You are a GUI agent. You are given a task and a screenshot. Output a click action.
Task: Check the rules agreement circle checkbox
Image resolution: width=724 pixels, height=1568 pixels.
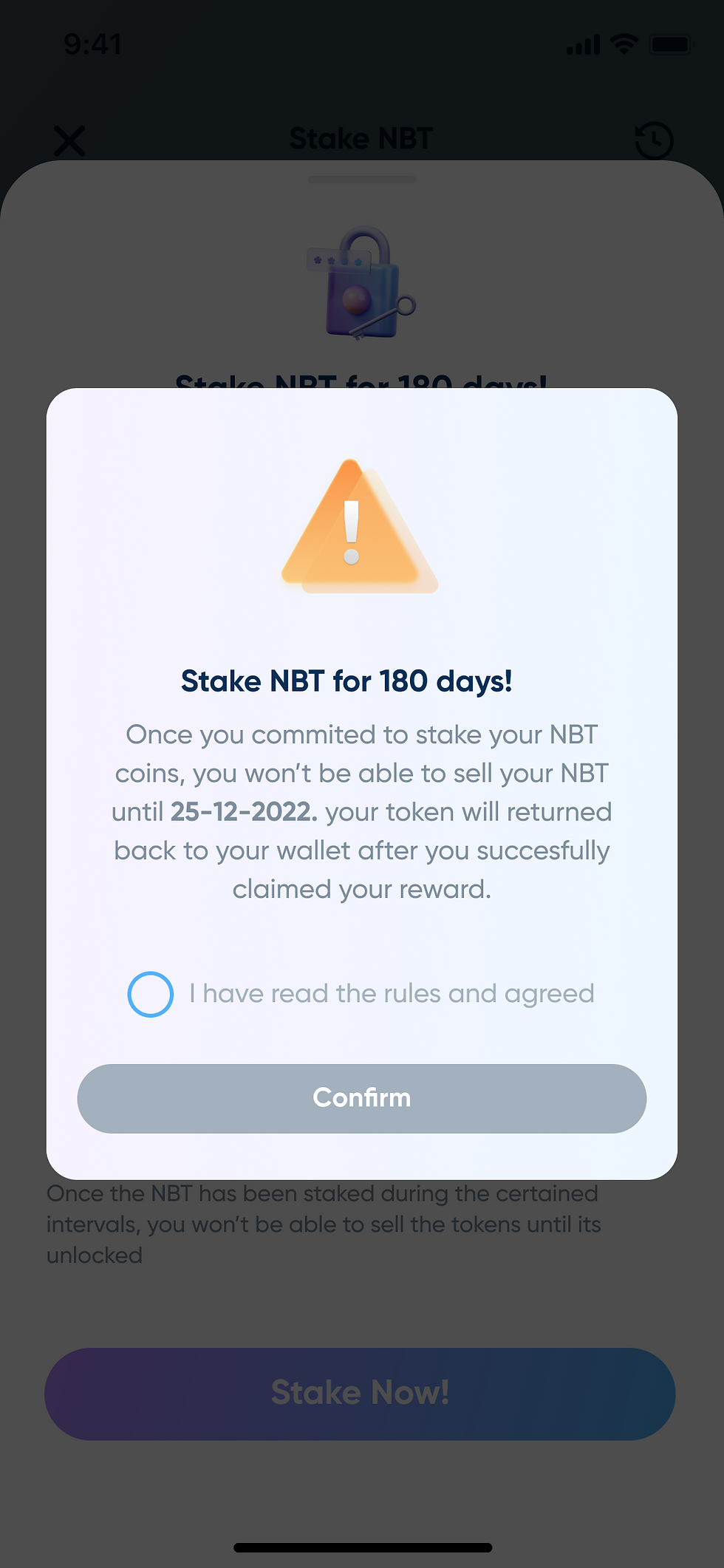(x=151, y=994)
